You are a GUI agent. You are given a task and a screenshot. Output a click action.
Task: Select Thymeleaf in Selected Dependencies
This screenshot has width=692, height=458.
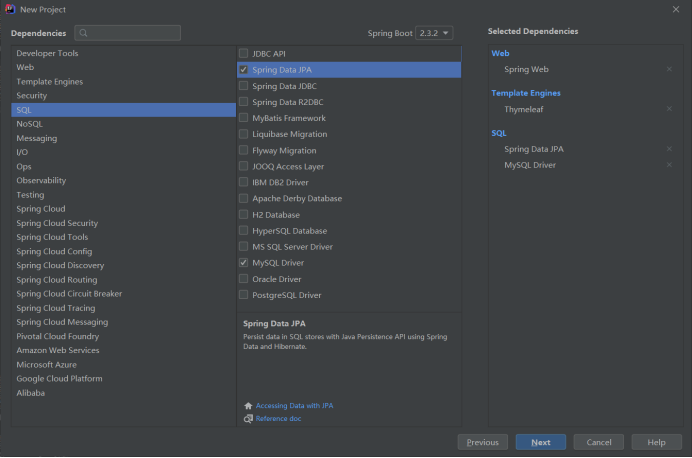click(x=523, y=109)
